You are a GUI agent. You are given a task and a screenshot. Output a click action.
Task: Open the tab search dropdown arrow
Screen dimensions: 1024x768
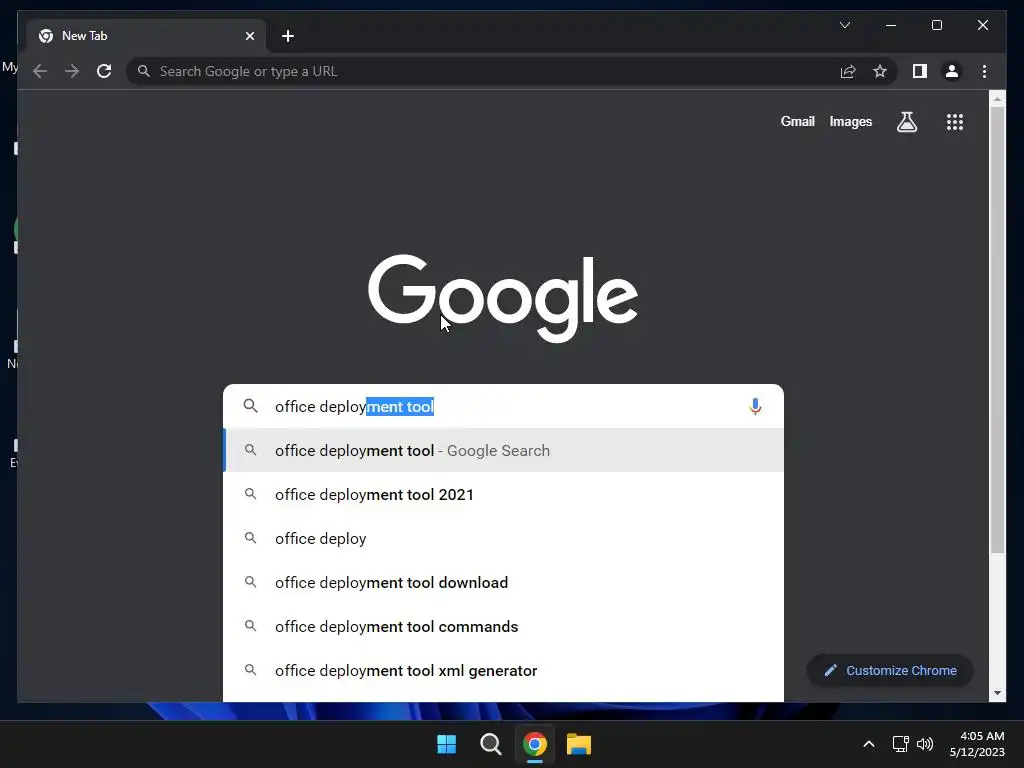844,25
